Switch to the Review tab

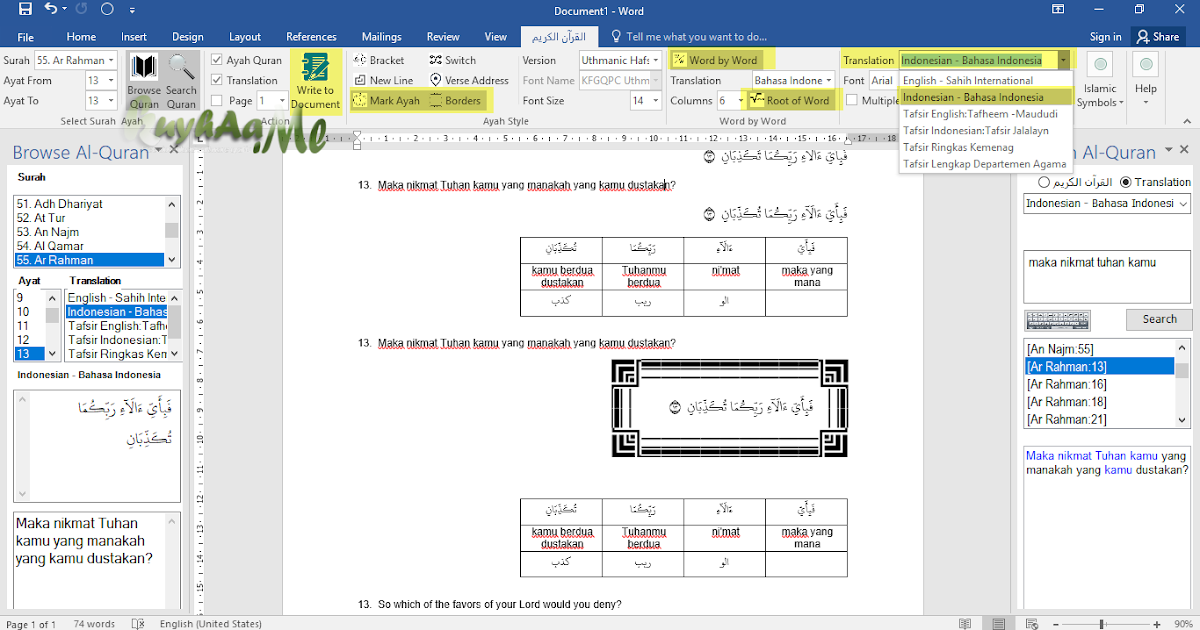click(443, 37)
